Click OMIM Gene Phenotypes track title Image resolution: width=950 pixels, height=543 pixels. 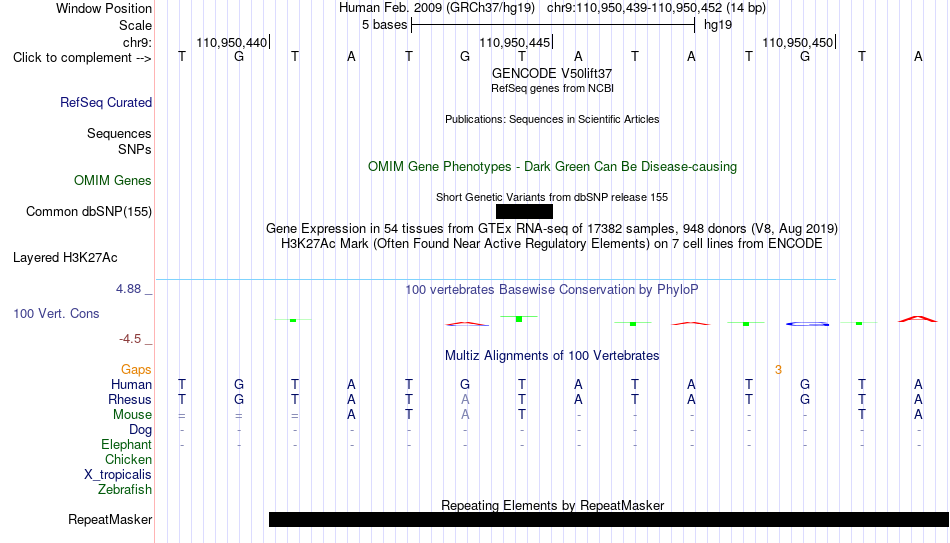click(552, 167)
